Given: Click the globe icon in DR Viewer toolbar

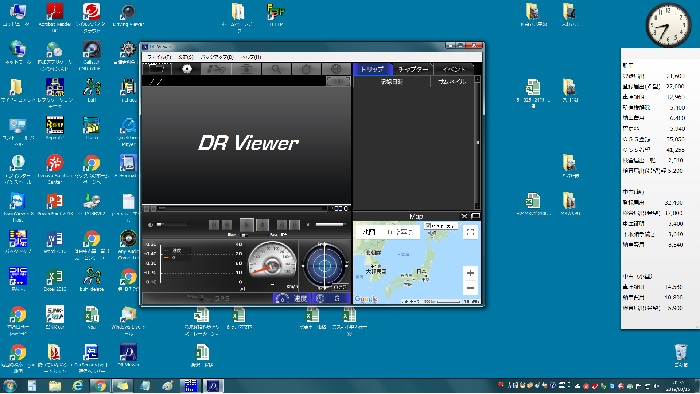Looking at the screenshot, I should [x=336, y=69].
